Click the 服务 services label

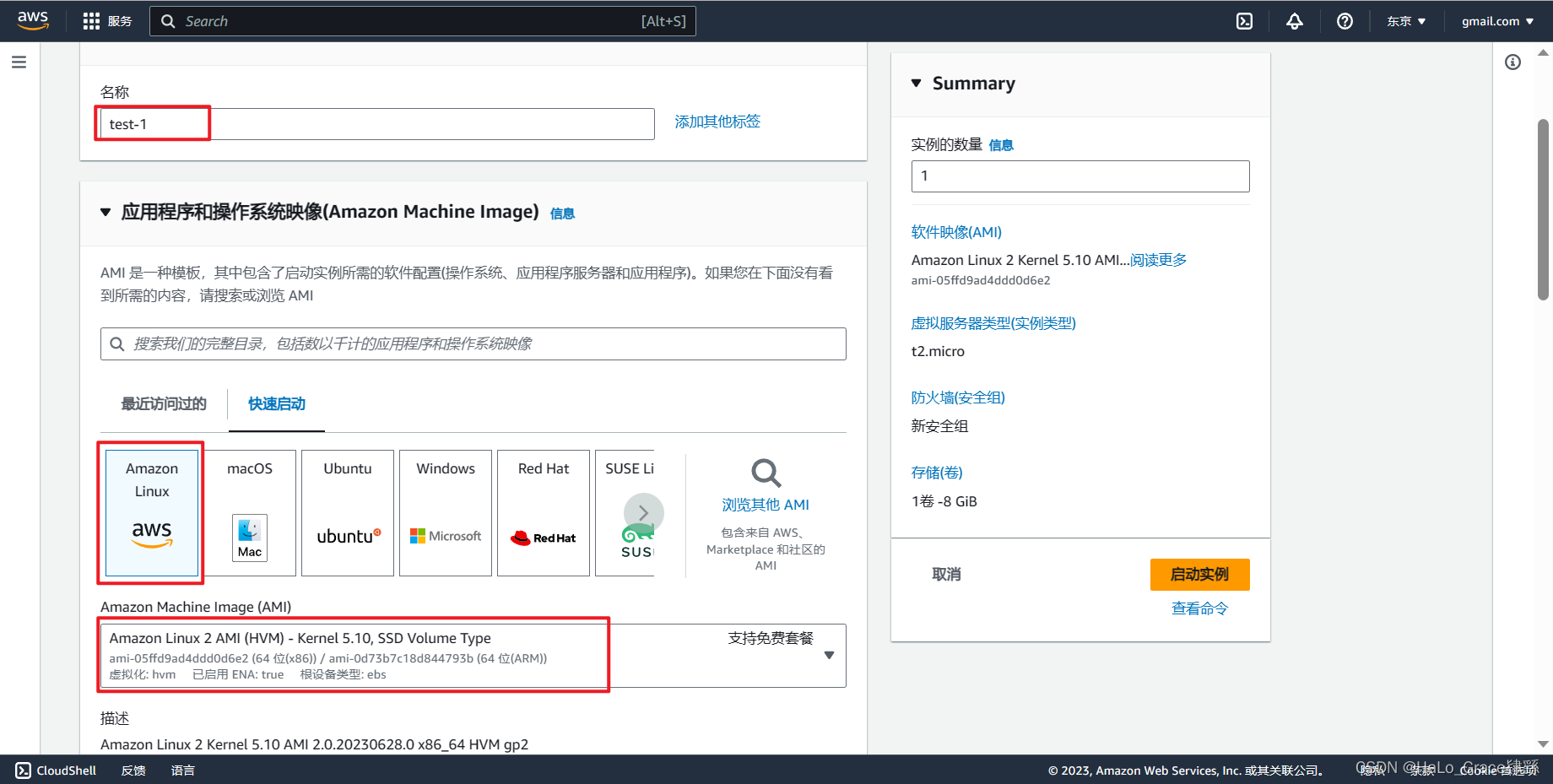tap(120, 21)
